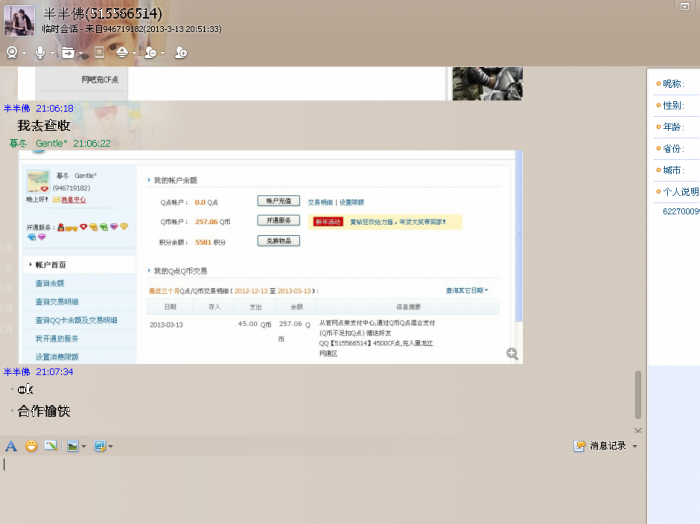Click the send picture icon

click(73, 446)
